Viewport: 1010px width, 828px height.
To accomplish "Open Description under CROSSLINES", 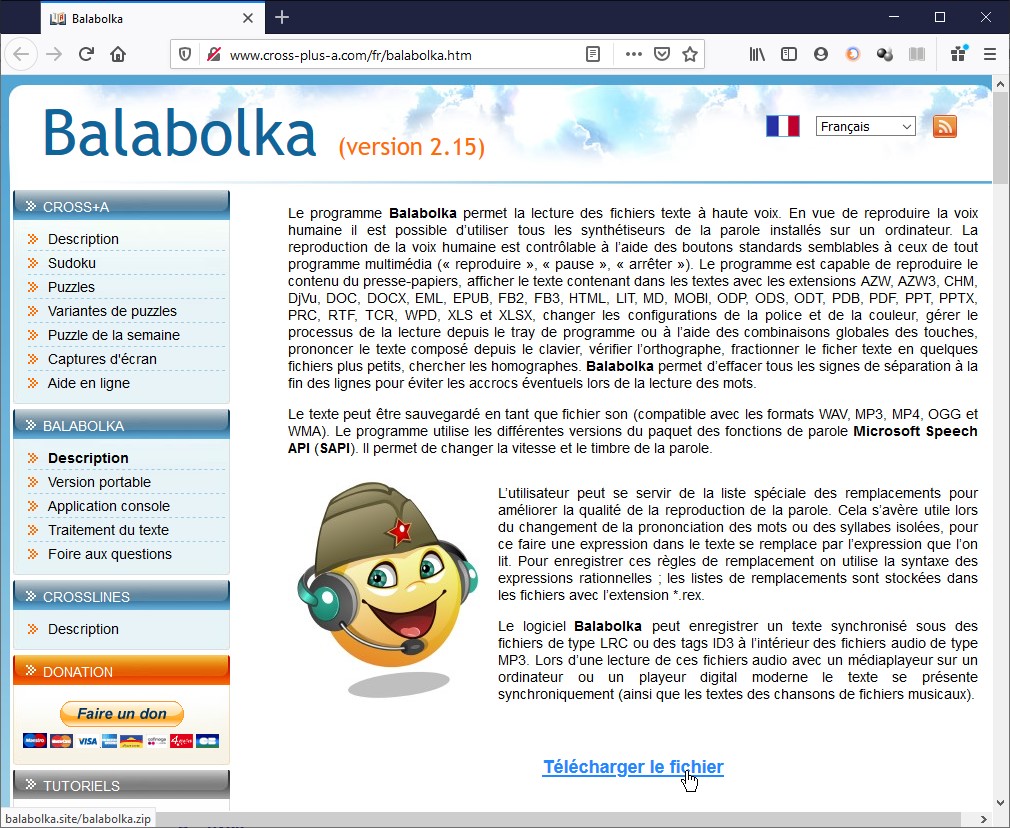I will click(83, 629).
